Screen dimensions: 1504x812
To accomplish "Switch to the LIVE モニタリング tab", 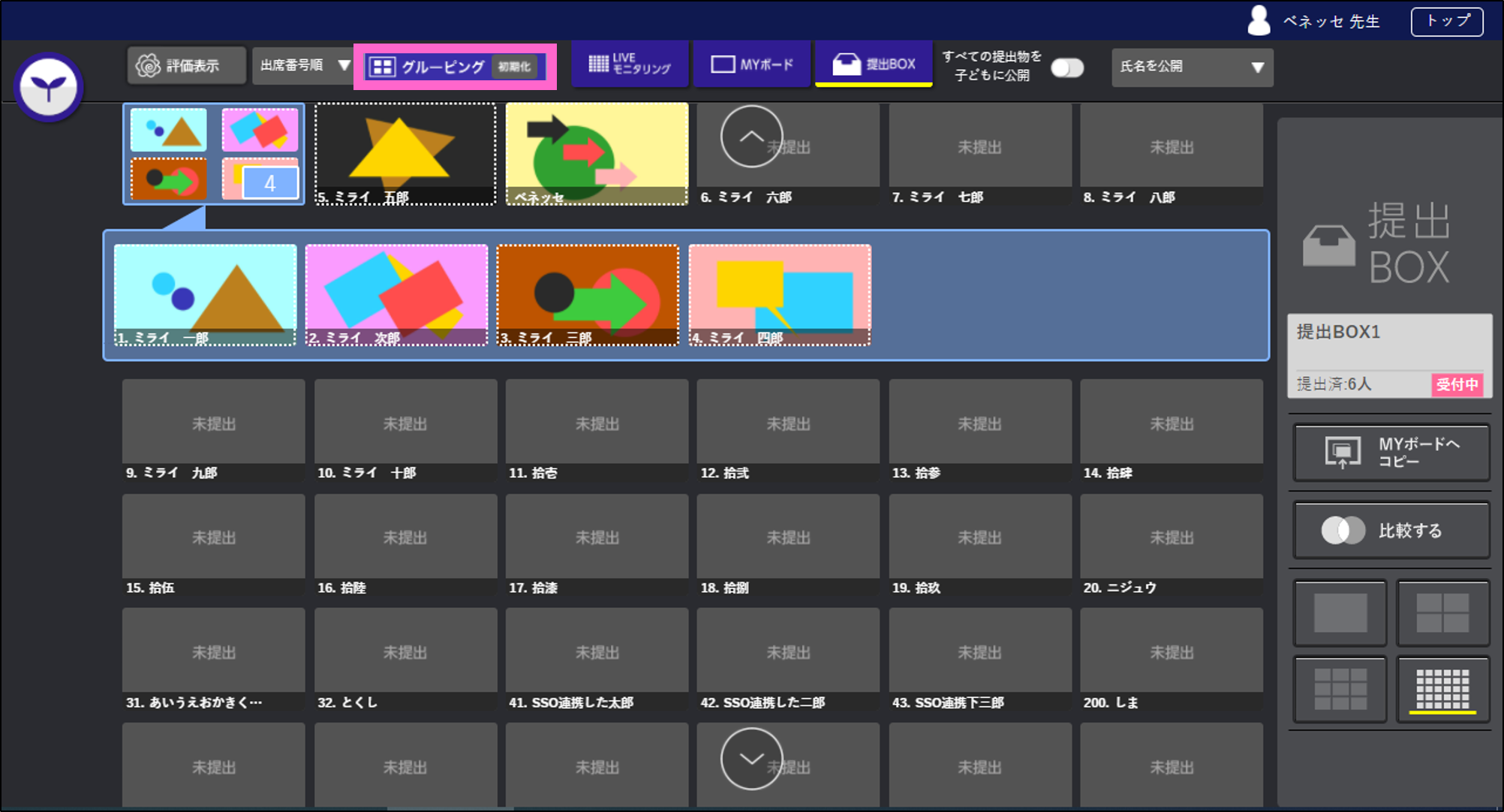I will (x=630, y=65).
